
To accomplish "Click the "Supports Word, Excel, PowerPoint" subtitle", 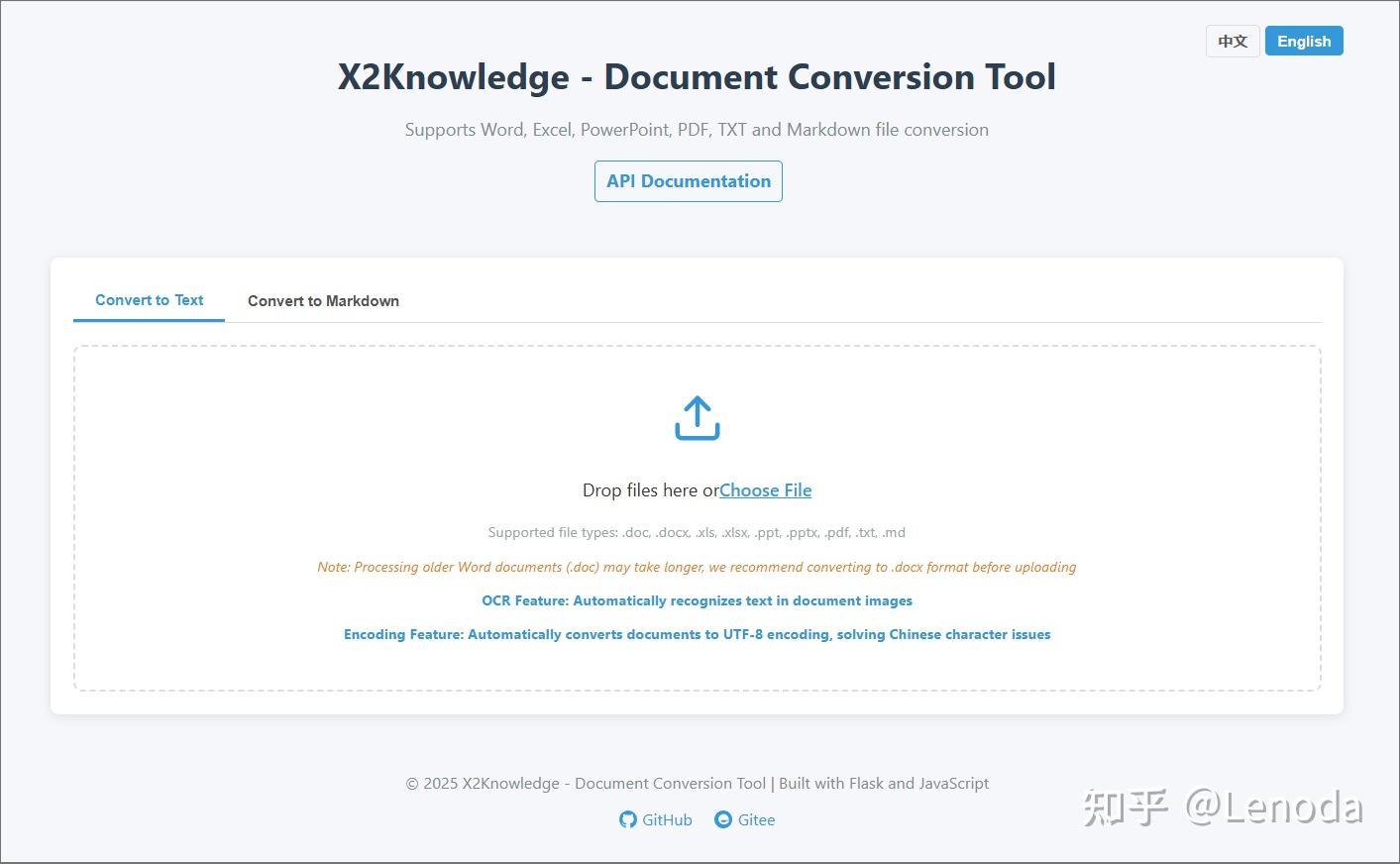I will tap(697, 130).
